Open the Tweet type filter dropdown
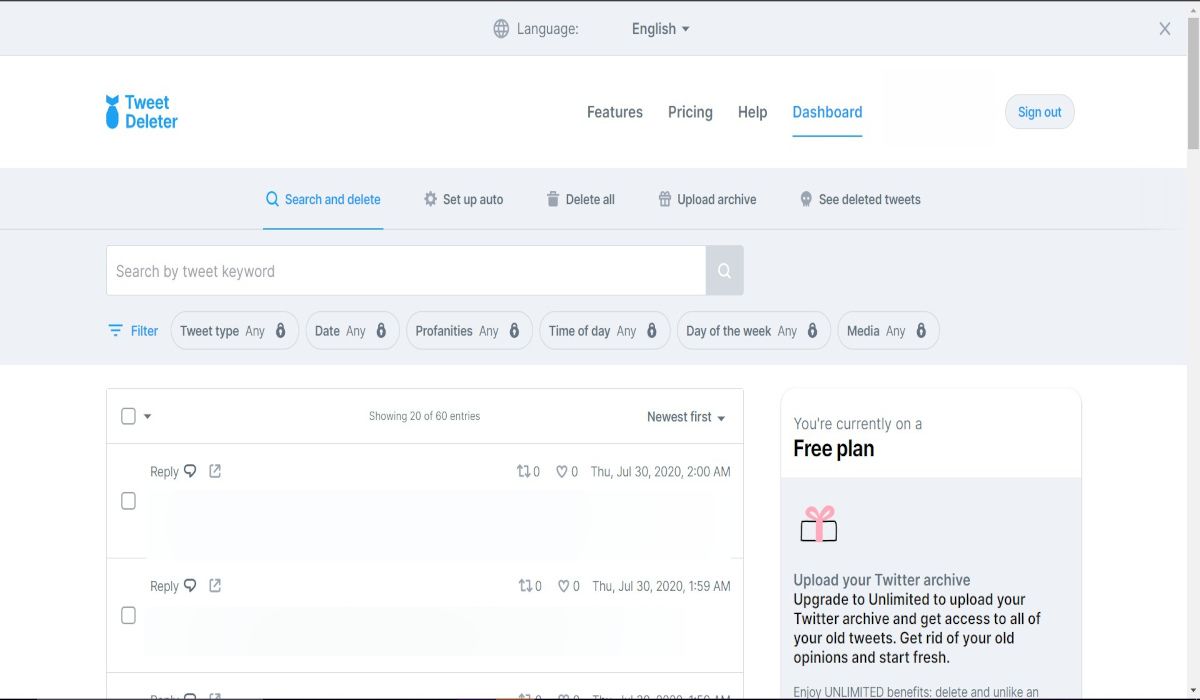 234,331
